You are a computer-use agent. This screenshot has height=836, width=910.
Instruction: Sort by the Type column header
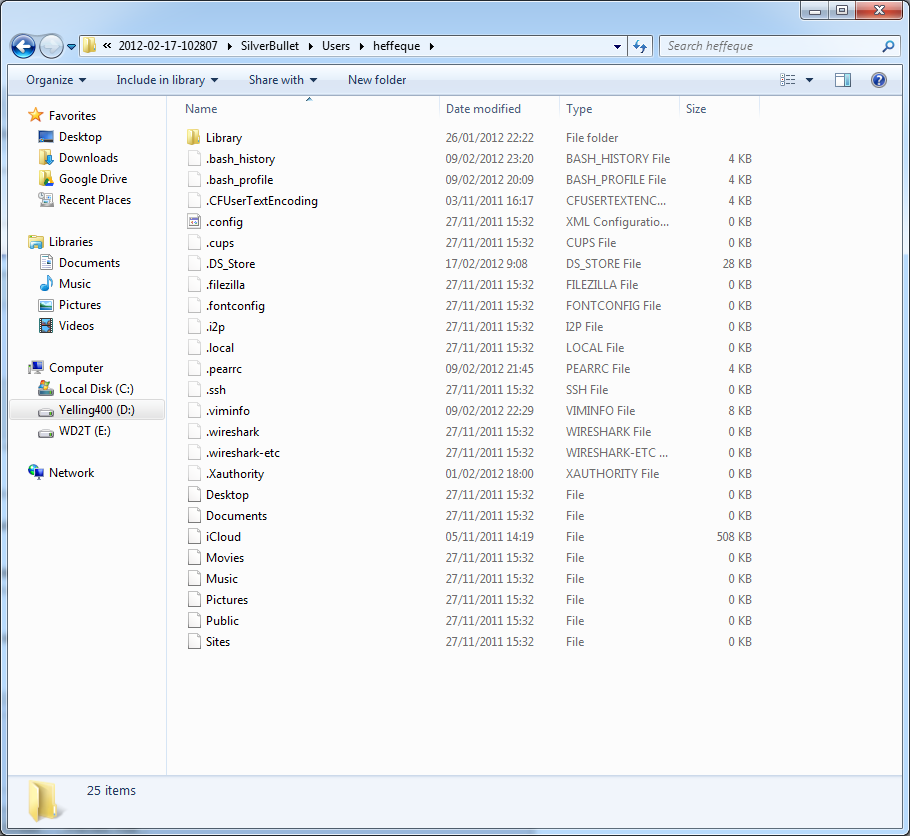point(579,109)
